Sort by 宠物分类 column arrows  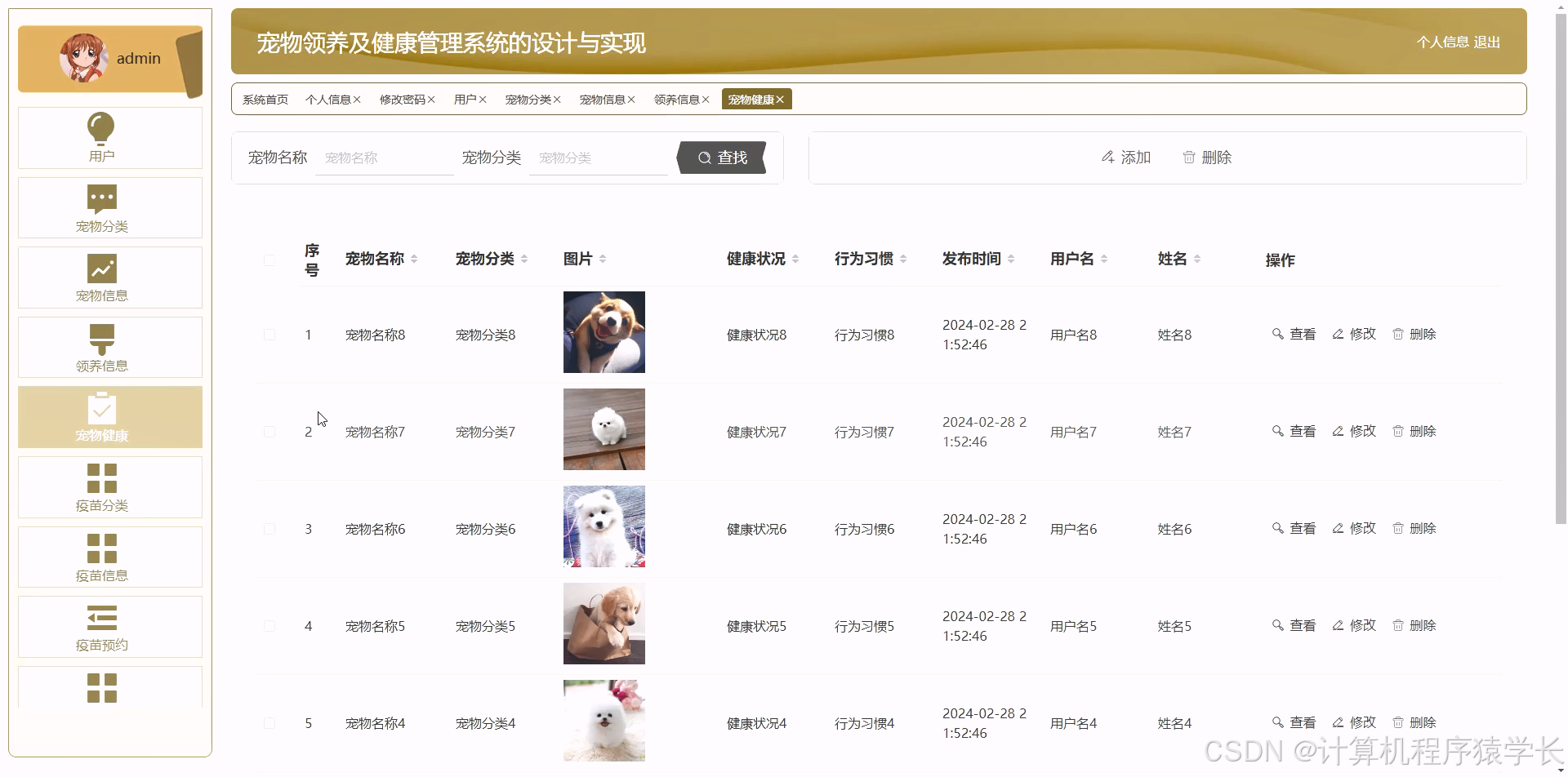(x=524, y=259)
